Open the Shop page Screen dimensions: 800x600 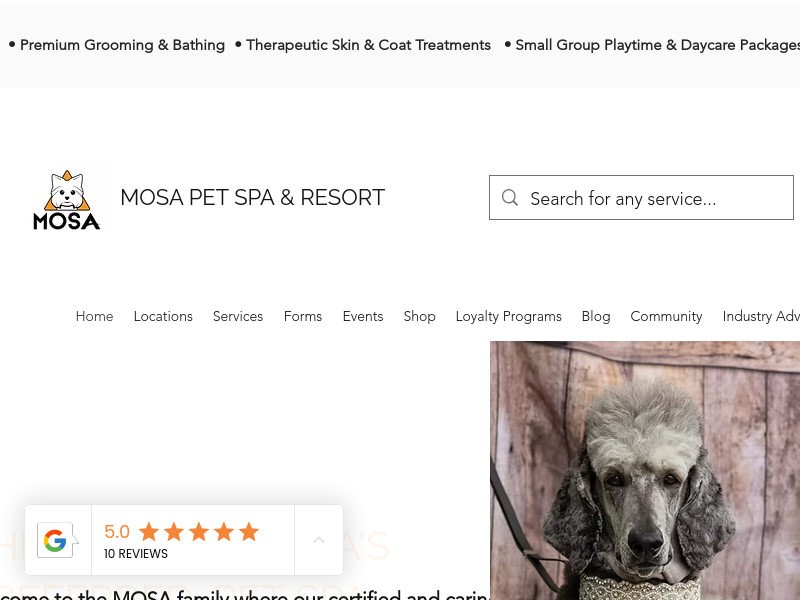[x=419, y=316]
